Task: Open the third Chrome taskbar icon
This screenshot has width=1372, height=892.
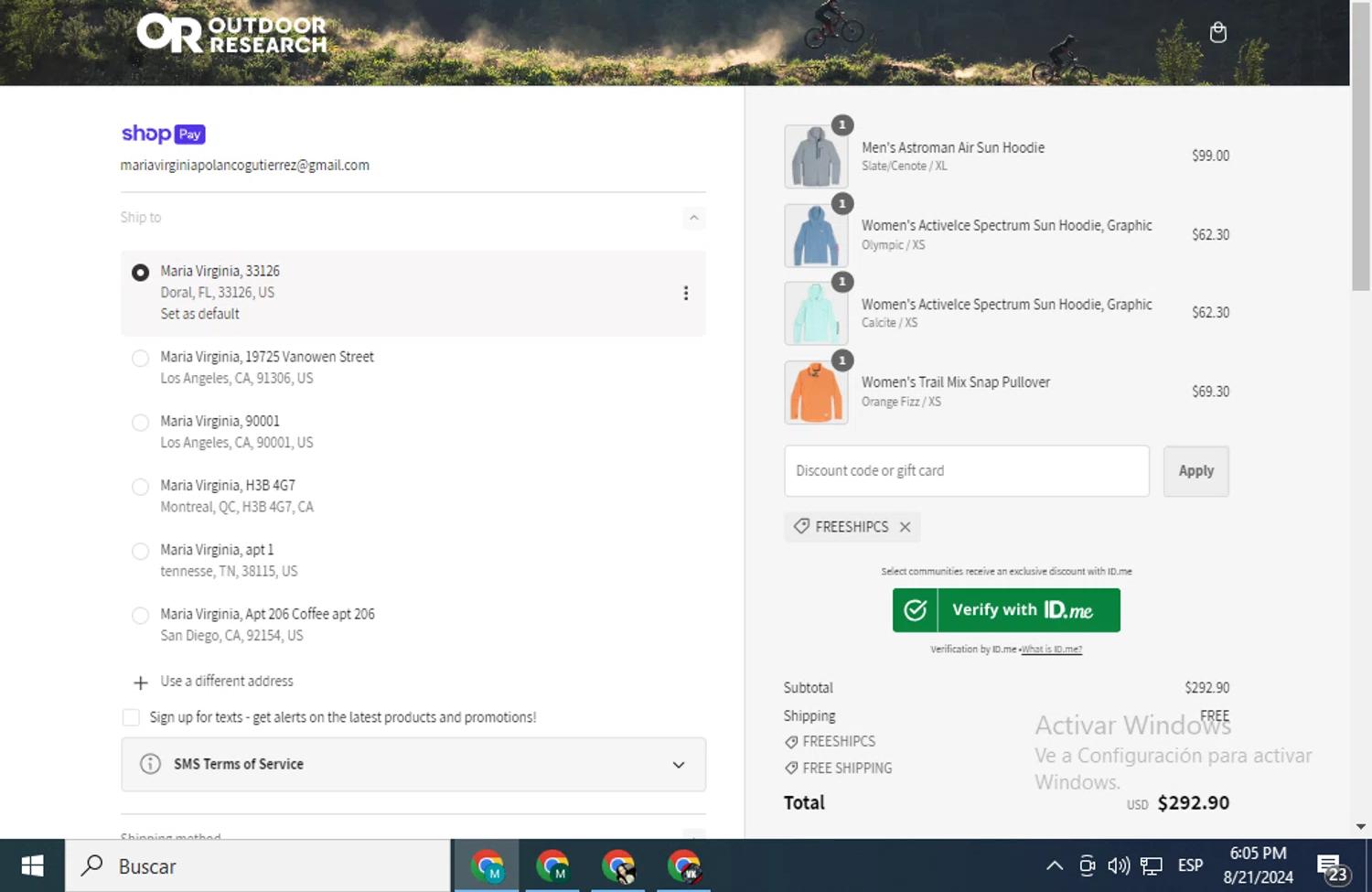Action: point(618,865)
